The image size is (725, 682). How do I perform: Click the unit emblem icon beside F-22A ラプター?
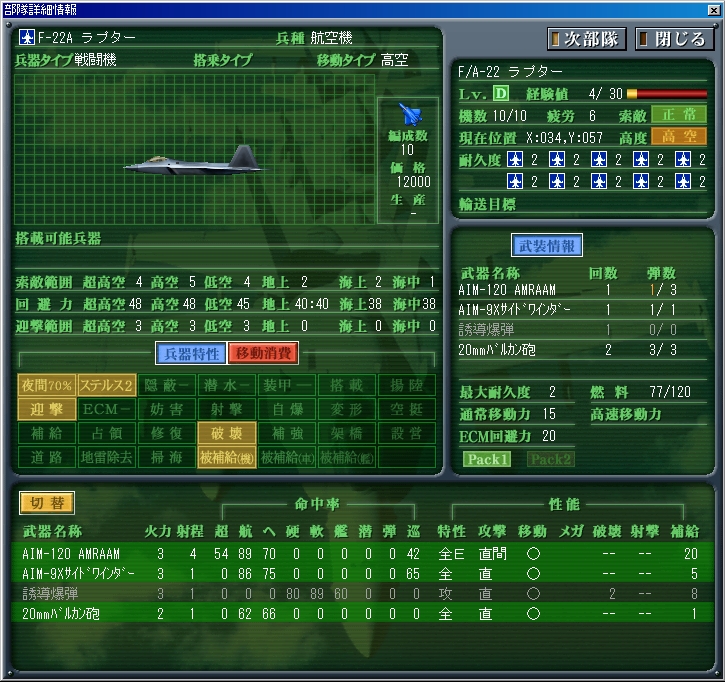27,37
